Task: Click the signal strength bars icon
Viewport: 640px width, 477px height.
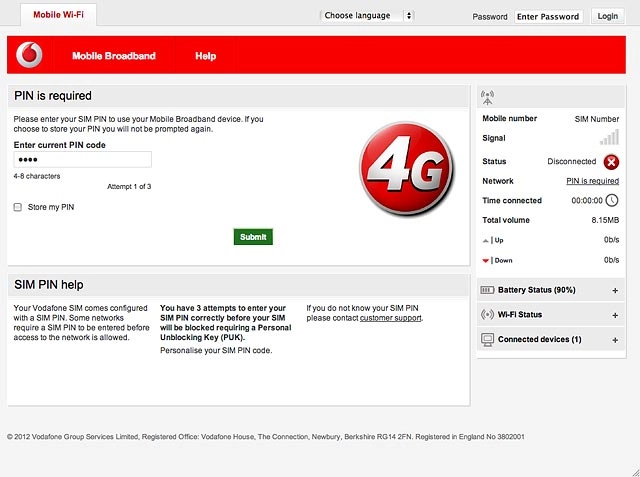Action: pyautogui.click(x=609, y=138)
